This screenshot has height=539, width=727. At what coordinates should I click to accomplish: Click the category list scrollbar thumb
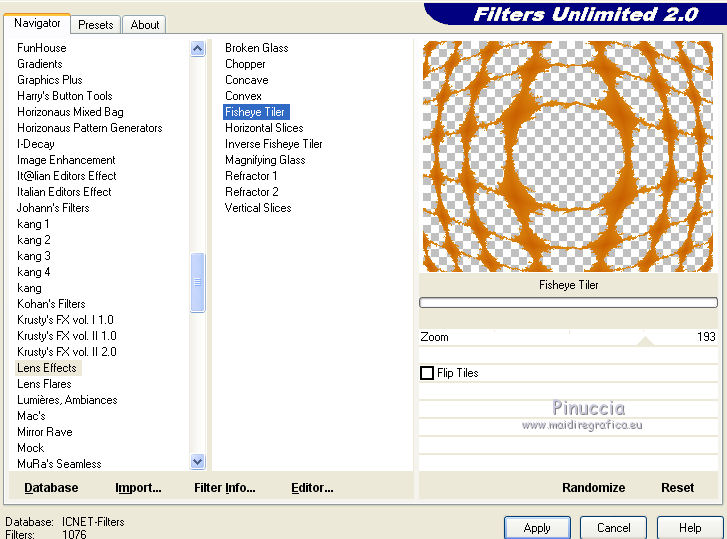(x=198, y=282)
